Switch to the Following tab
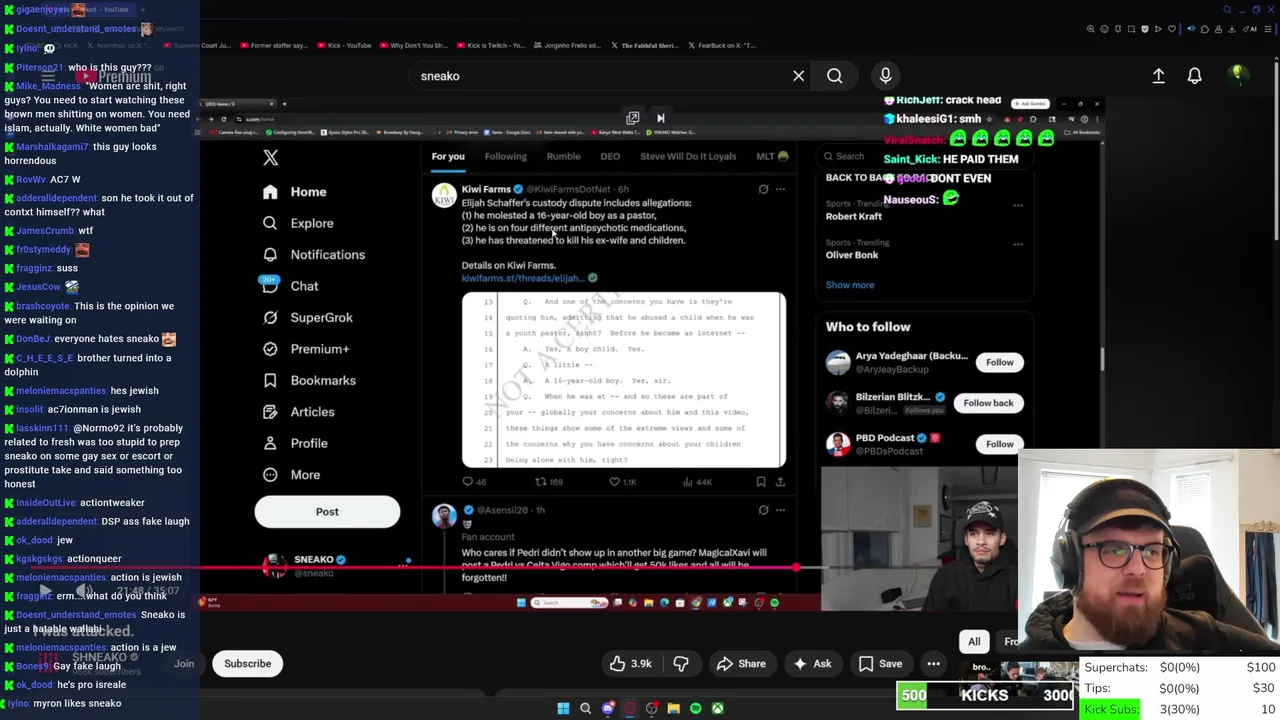1280x720 pixels. point(505,156)
